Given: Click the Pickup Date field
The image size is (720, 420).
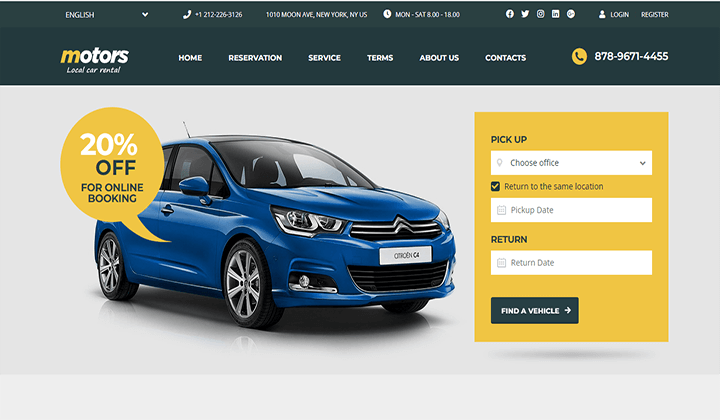Looking at the screenshot, I should pos(571,210).
